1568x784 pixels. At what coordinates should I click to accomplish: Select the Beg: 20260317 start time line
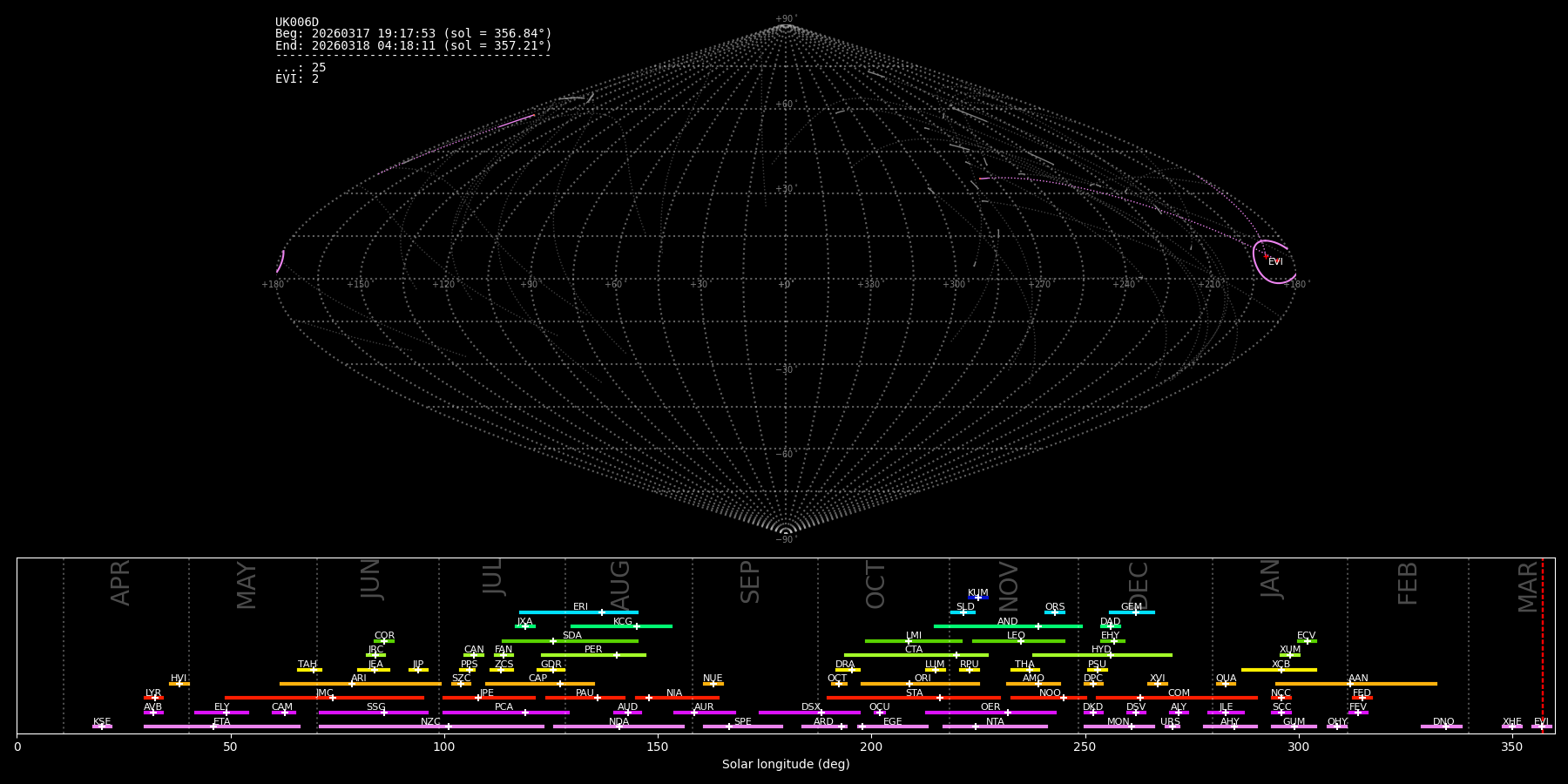pyautogui.click(x=414, y=34)
